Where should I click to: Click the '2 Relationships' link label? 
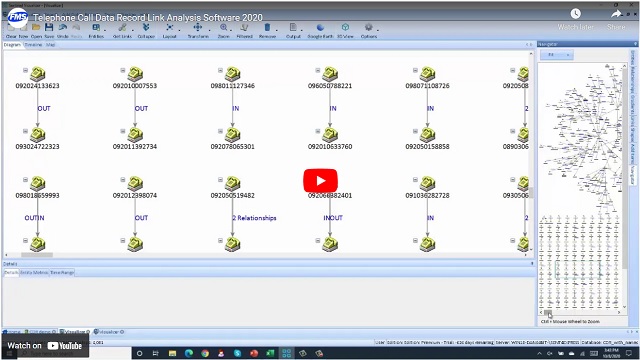(x=254, y=218)
